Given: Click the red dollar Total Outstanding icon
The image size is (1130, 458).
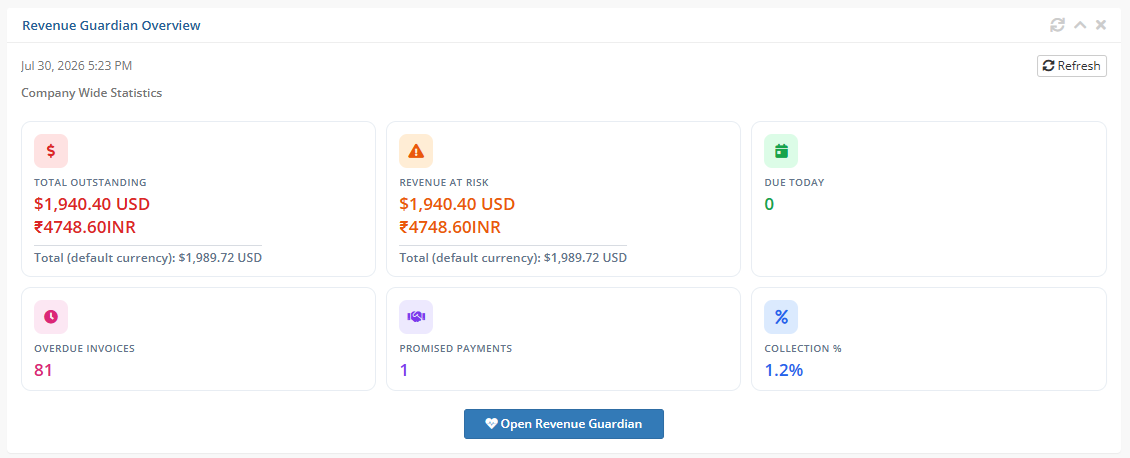Looking at the screenshot, I should tap(51, 151).
